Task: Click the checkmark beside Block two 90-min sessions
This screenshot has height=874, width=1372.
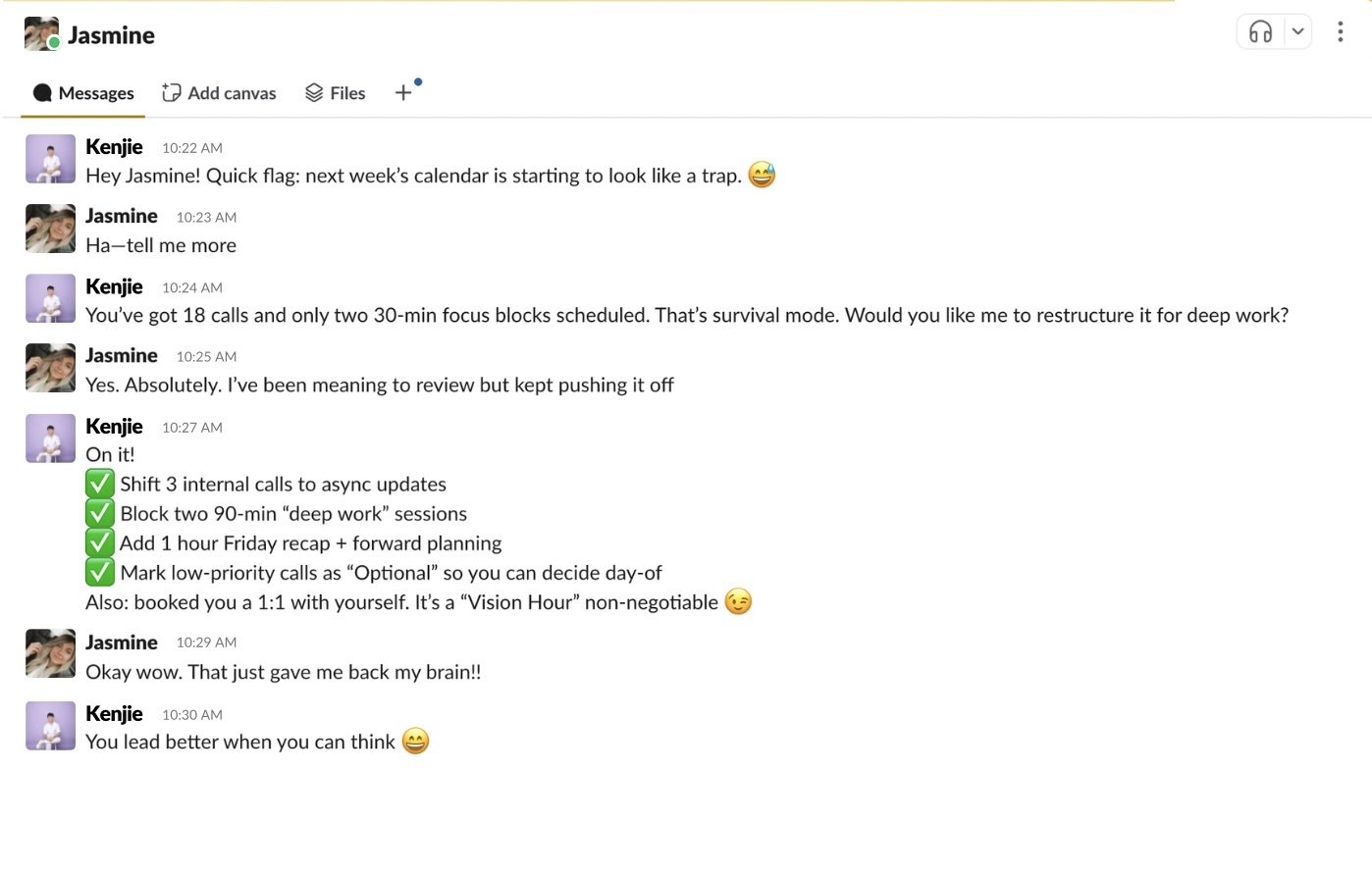Action: coord(100,513)
